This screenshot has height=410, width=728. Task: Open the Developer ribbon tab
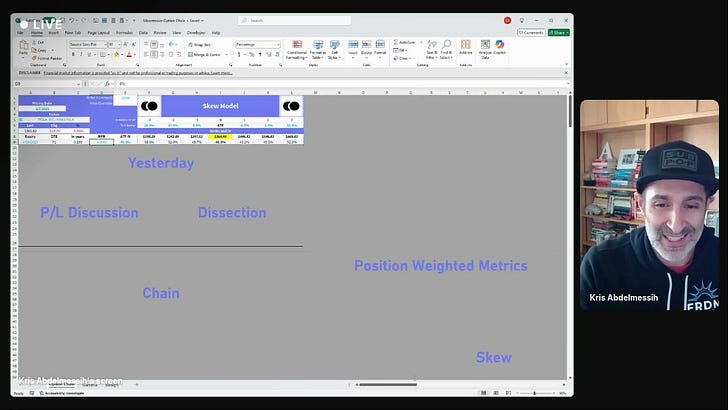coord(196,33)
